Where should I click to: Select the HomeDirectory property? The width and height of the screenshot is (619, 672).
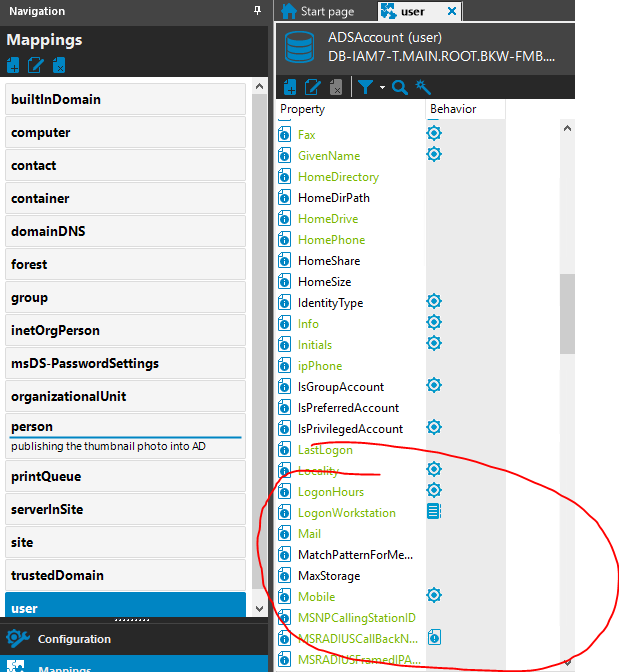tap(338, 177)
